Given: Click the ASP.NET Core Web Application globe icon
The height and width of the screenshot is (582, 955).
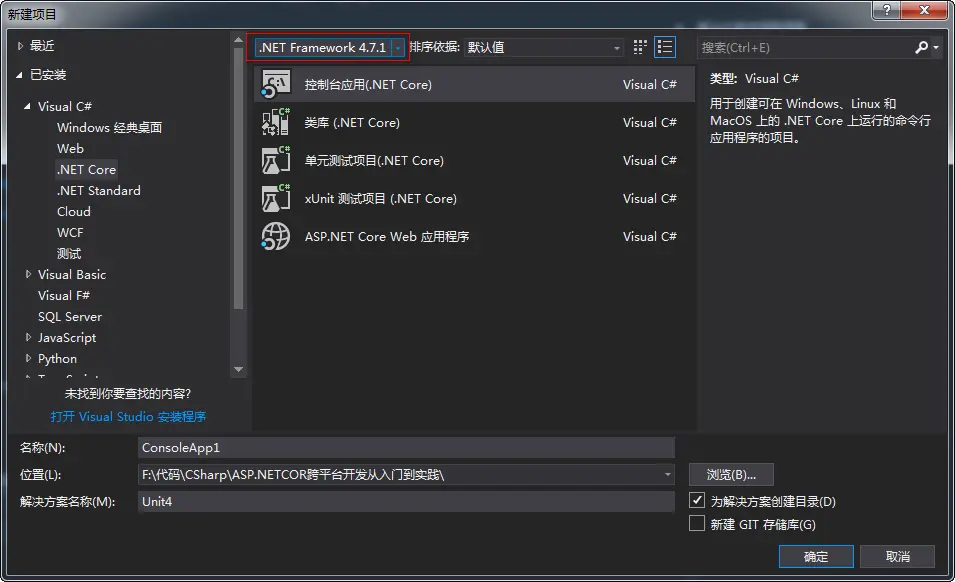Looking at the screenshot, I should coord(276,236).
